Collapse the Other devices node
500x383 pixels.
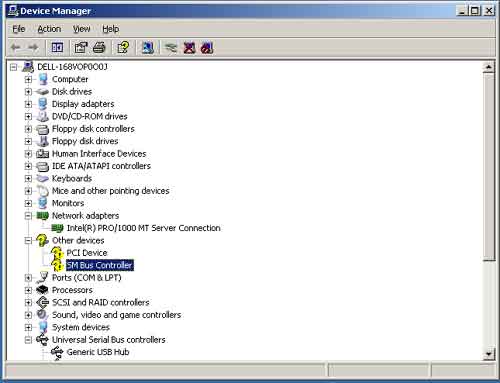click(28, 241)
